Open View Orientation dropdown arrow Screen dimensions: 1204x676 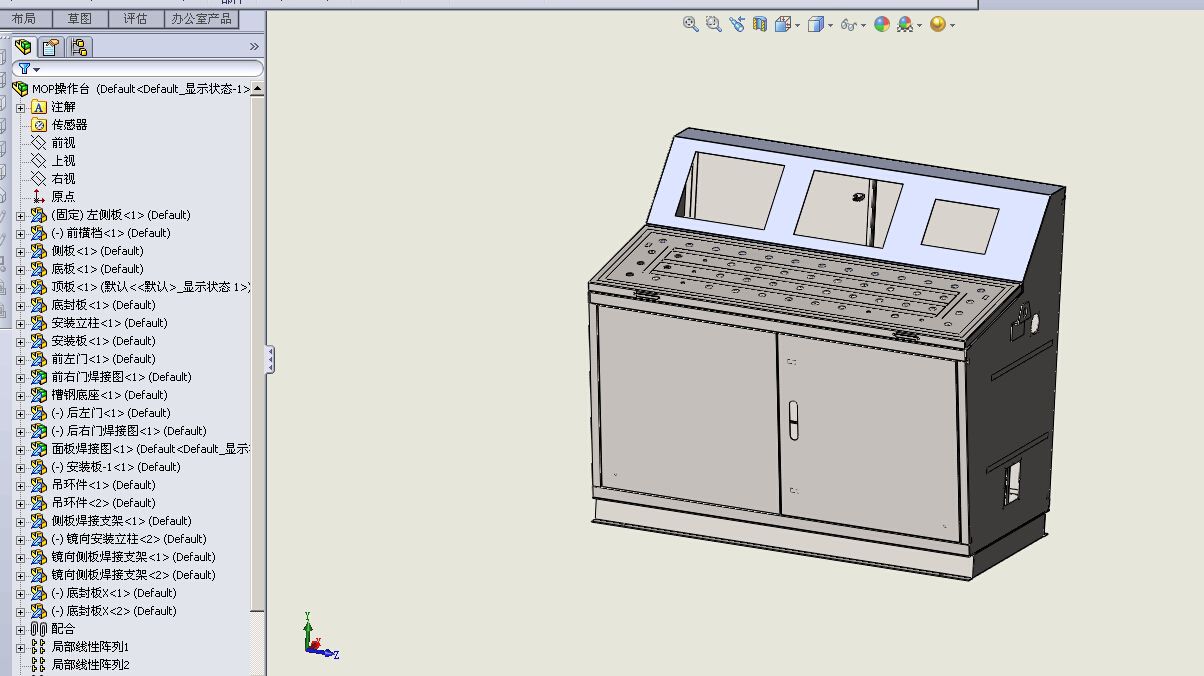pos(797,26)
